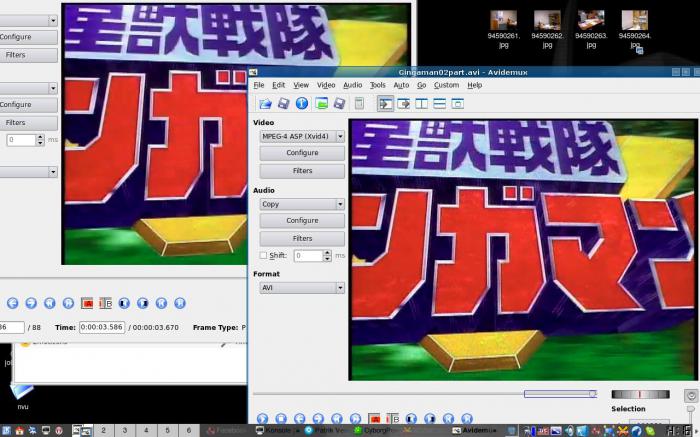Open the AVI Format dropdown

[x=302, y=288]
